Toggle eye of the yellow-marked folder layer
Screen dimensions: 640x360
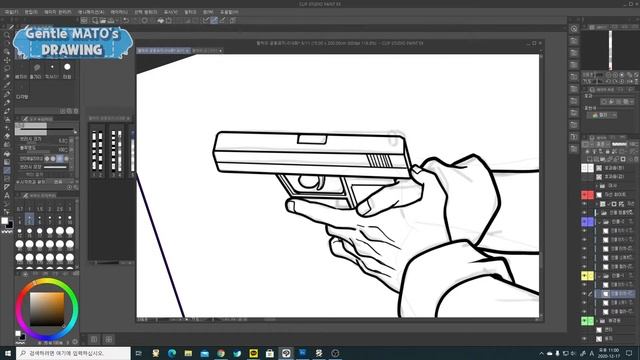coord(584,276)
